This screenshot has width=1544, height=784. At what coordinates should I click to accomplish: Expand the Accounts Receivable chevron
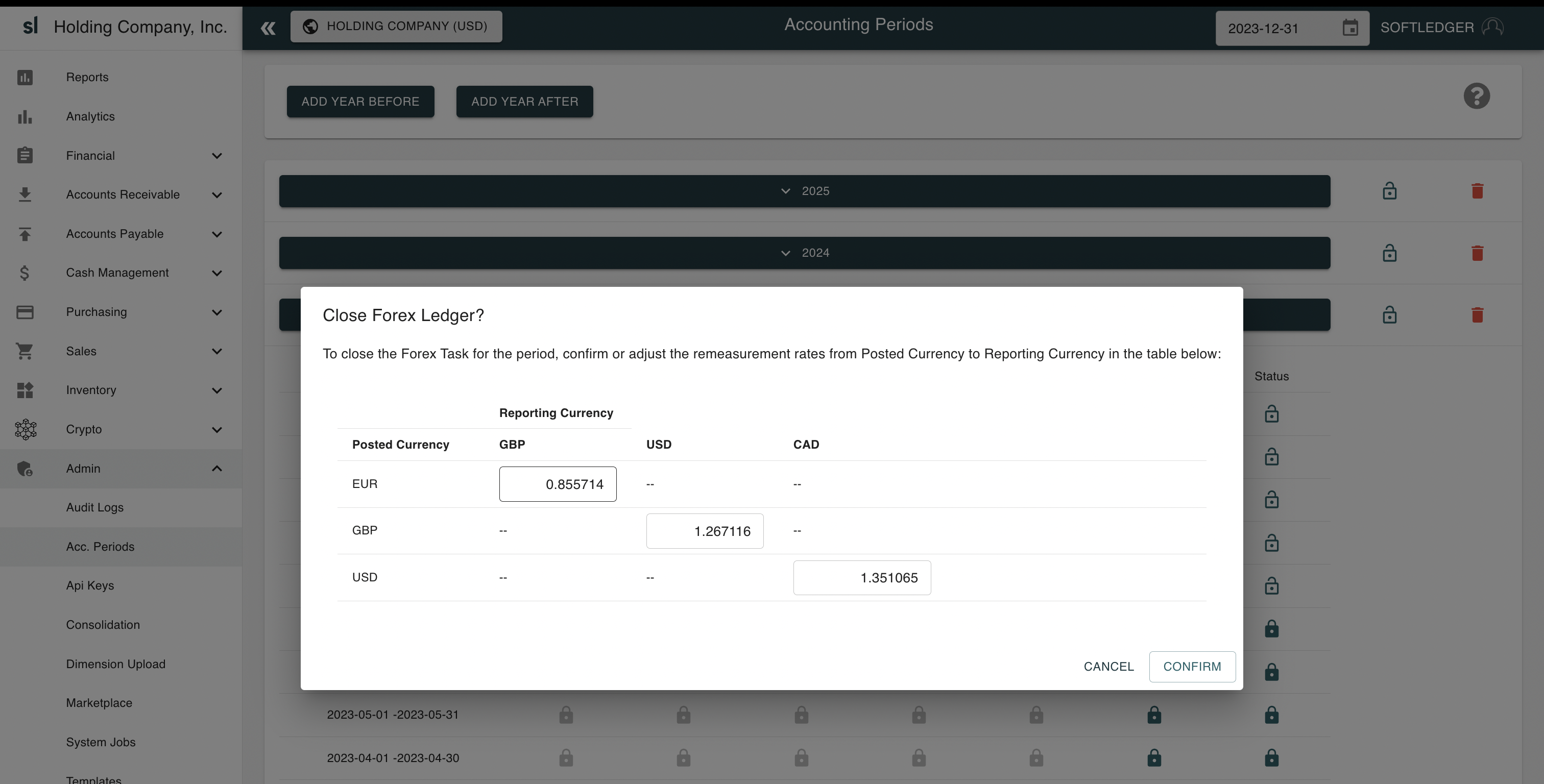[217, 195]
